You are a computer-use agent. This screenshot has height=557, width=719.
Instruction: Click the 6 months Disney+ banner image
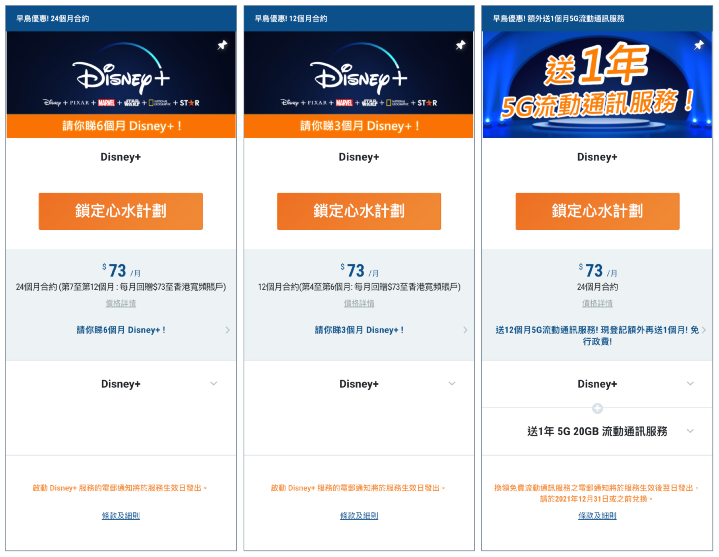(121, 84)
